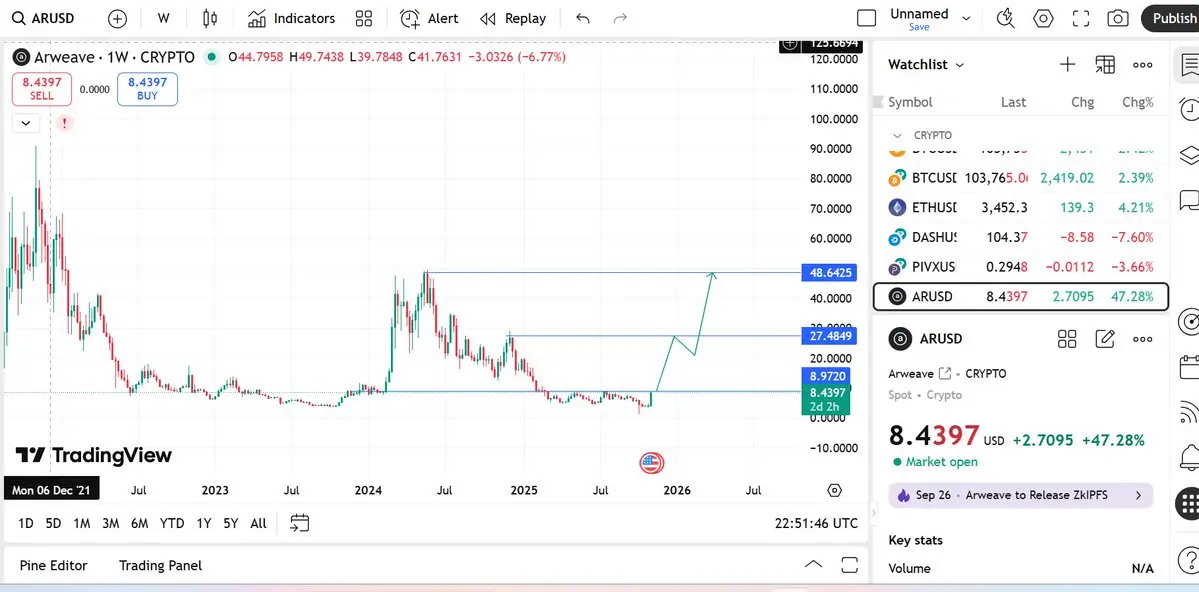Select the 6M time range
This screenshot has height=592, width=1199.
click(139, 523)
